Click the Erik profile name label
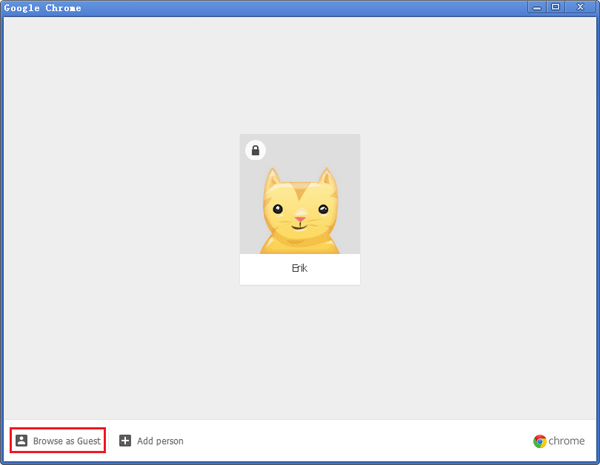Viewport: 600px width, 465px height. point(300,268)
